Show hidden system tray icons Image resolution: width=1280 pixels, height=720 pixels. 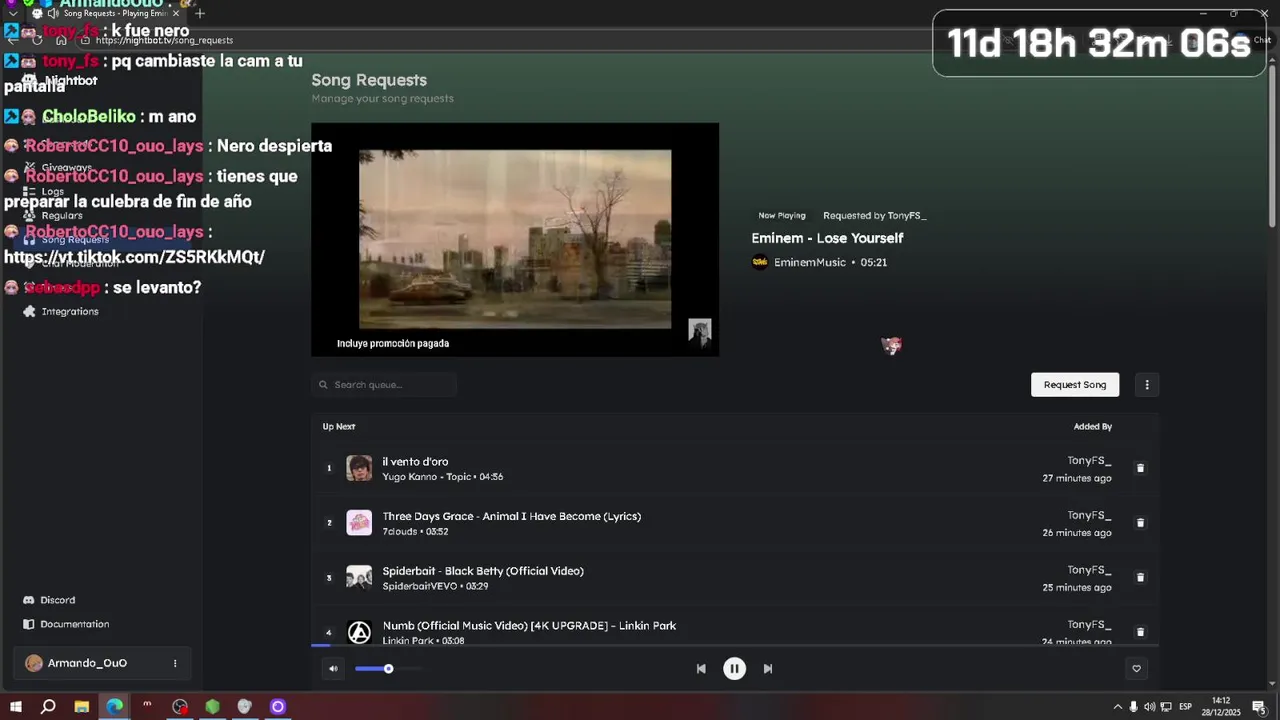pos(1118,707)
